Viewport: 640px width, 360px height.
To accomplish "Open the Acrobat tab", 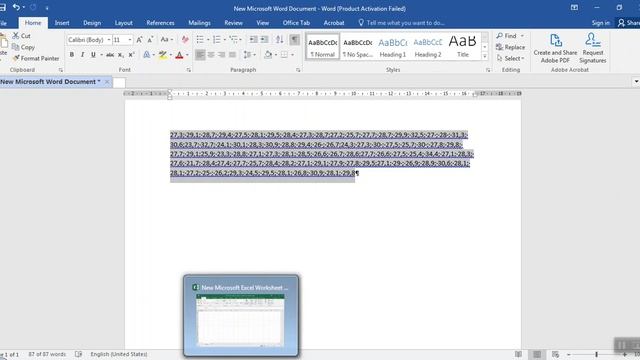I will tap(334, 23).
